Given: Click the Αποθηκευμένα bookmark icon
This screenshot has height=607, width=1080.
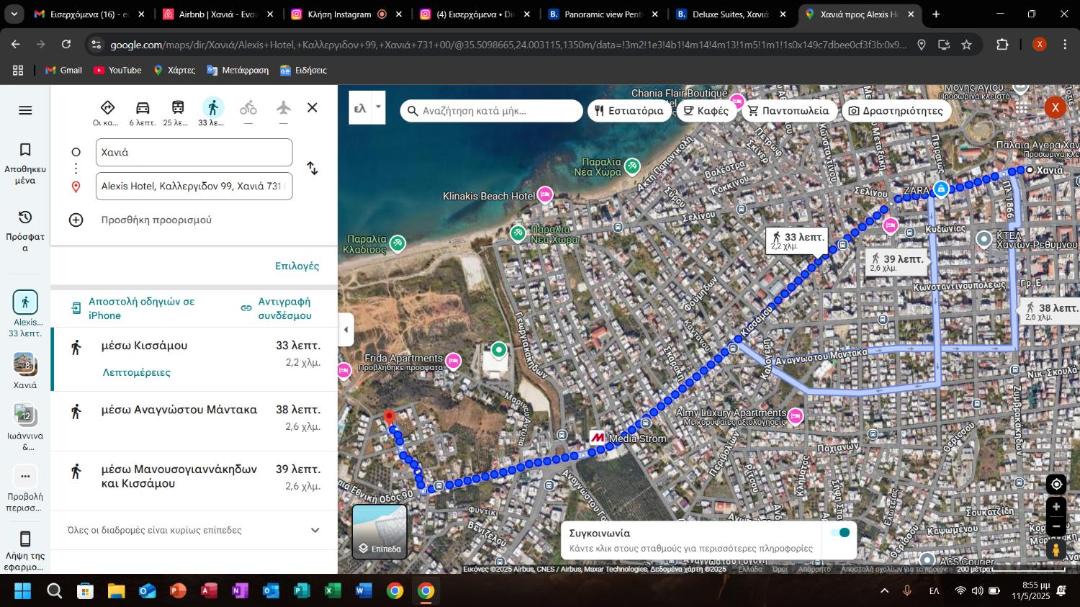Looking at the screenshot, I should (x=25, y=150).
